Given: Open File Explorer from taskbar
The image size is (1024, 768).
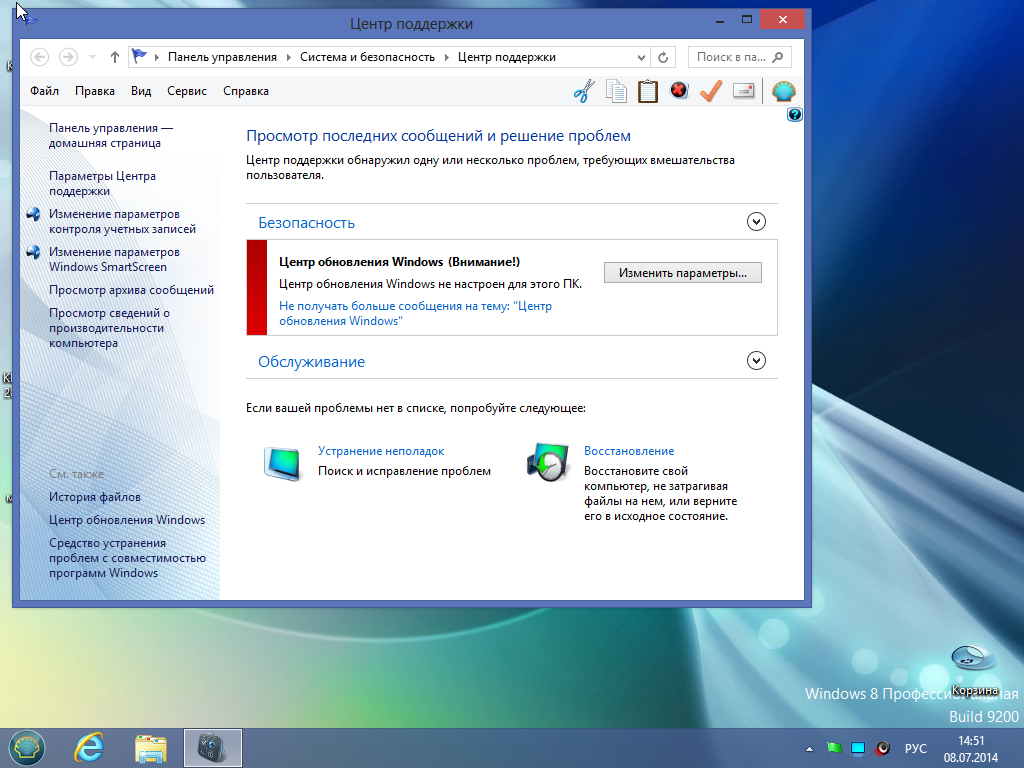Looking at the screenshot, I should tap(151, 748).
